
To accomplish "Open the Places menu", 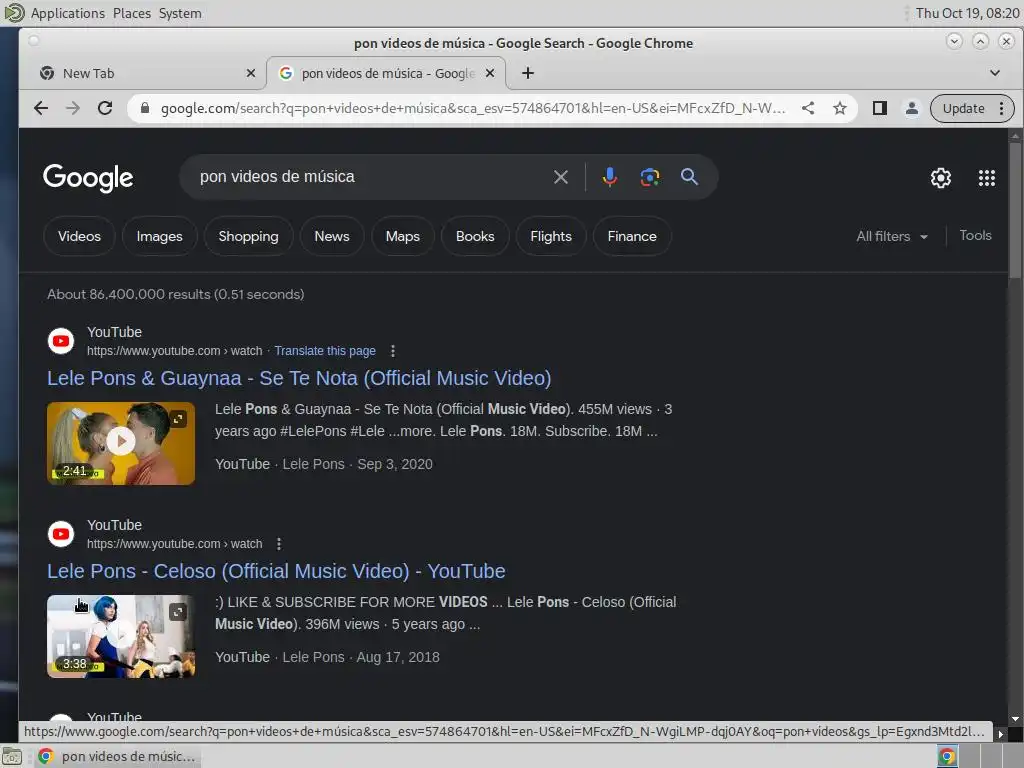I will 131,13.
